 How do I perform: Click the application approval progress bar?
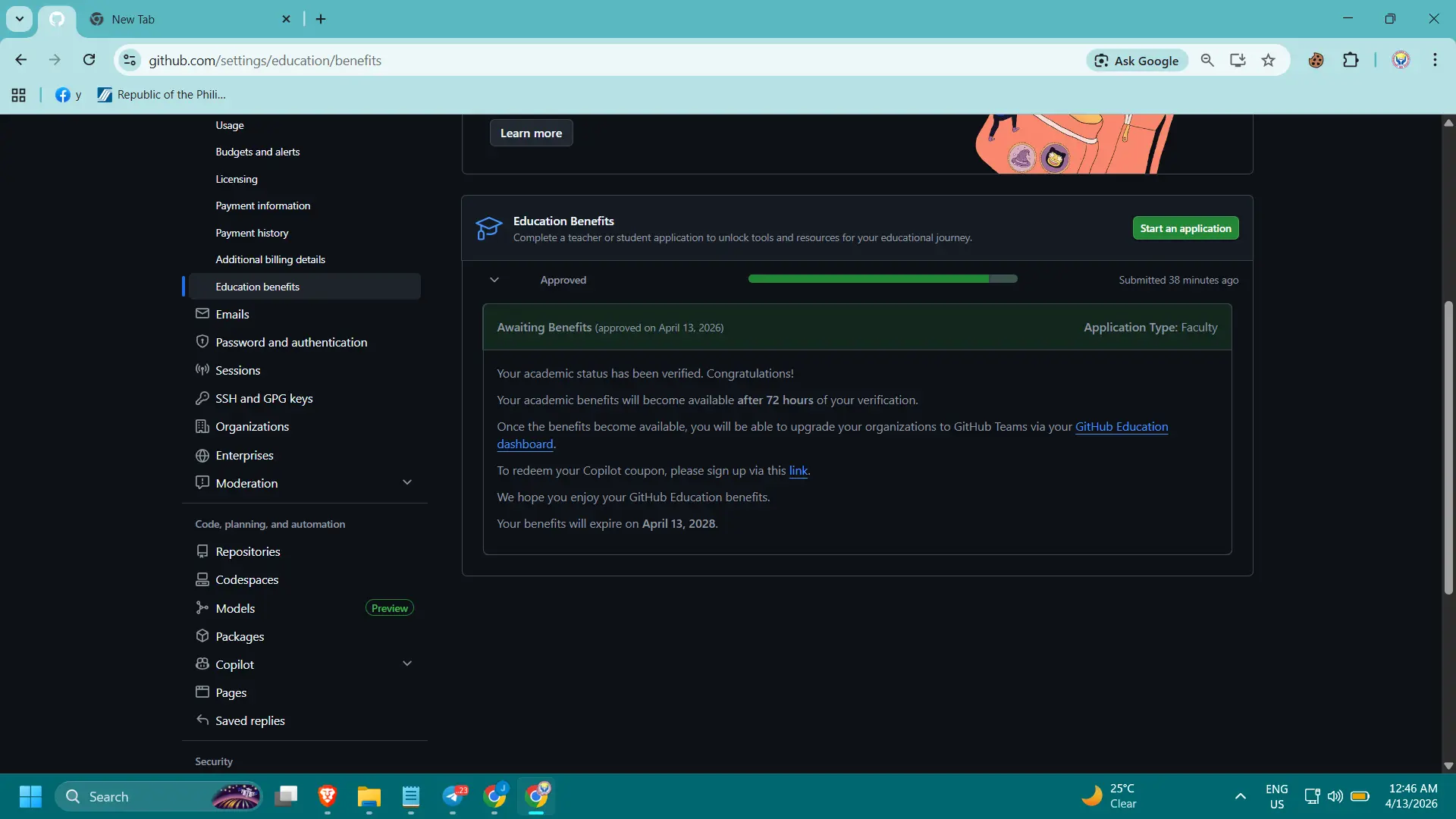883,279
